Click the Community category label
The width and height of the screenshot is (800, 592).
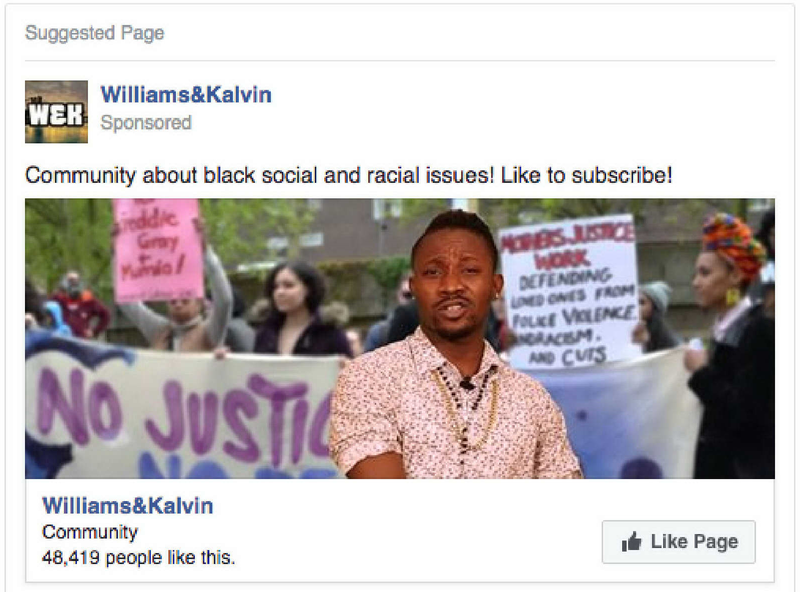pos(90,532)
